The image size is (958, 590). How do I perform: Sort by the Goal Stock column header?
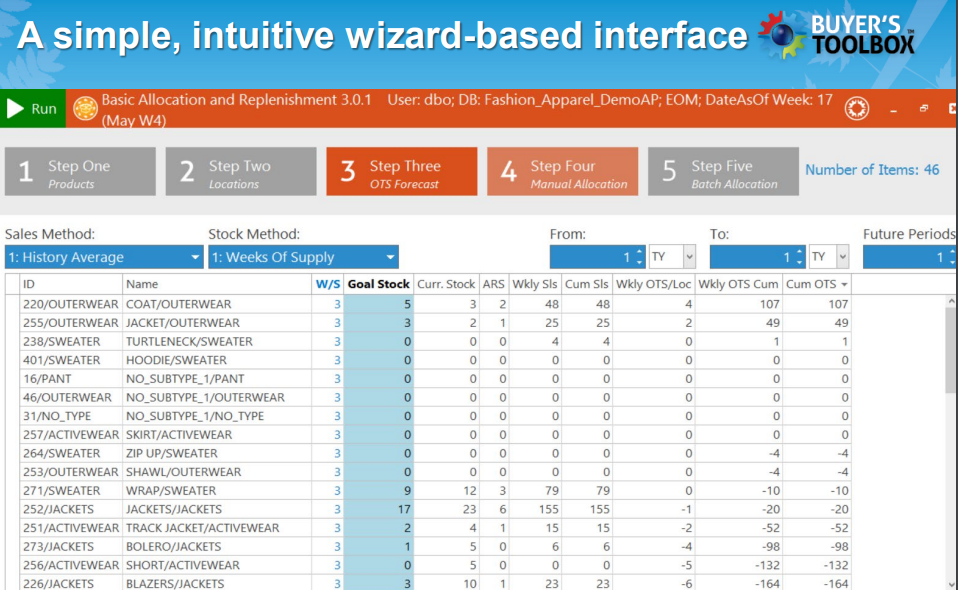379,285
